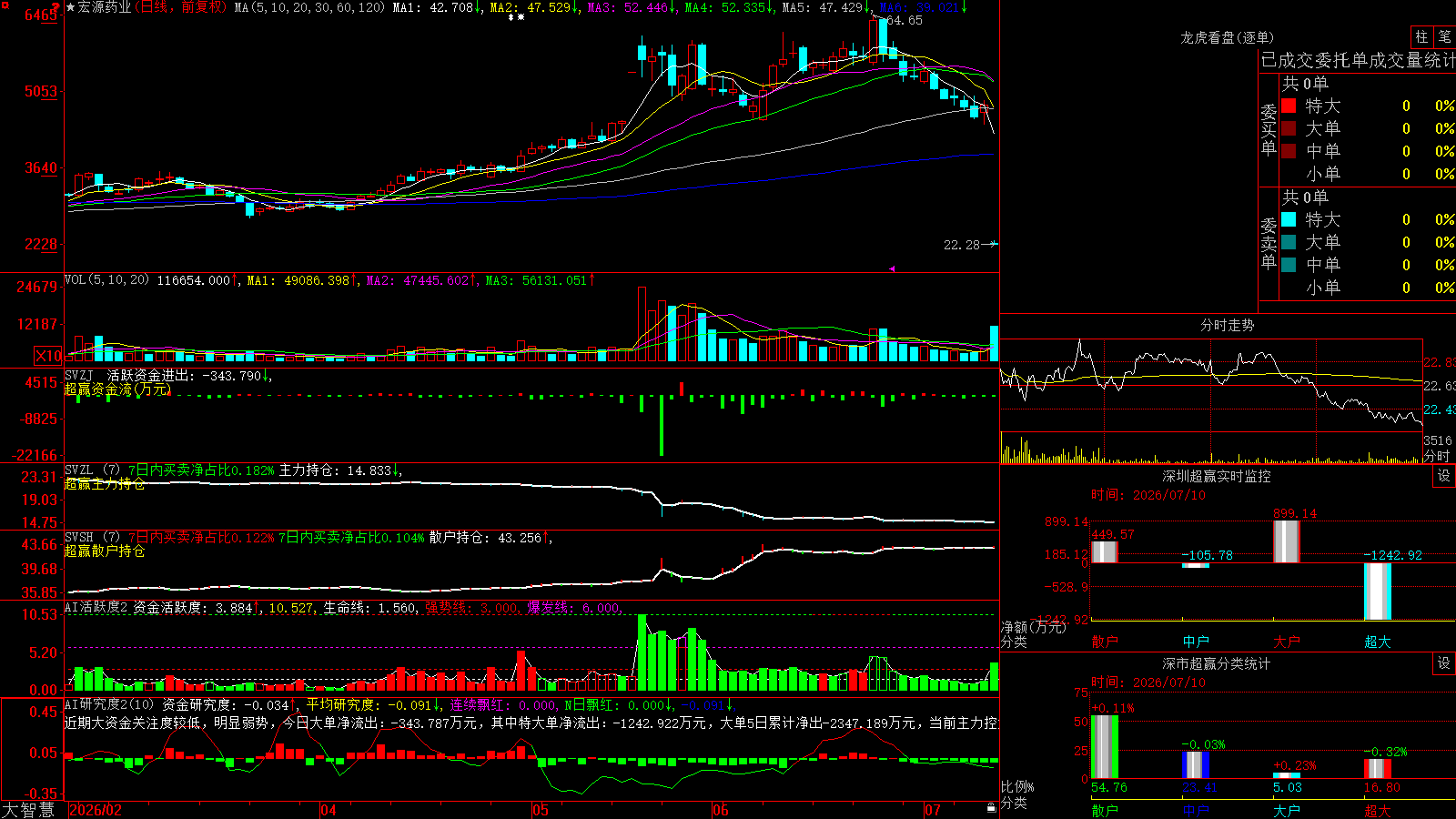Select the 2026/02 date on the time axis
Viewport: 1456px width, 819px height.
click(x=96, y=810)
